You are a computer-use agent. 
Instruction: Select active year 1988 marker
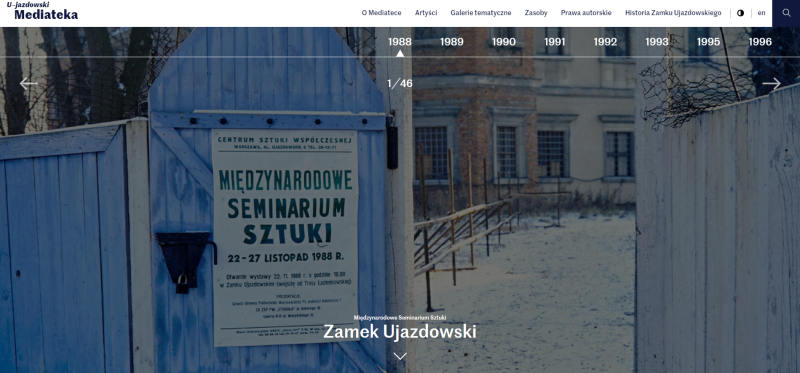point(400,42)
